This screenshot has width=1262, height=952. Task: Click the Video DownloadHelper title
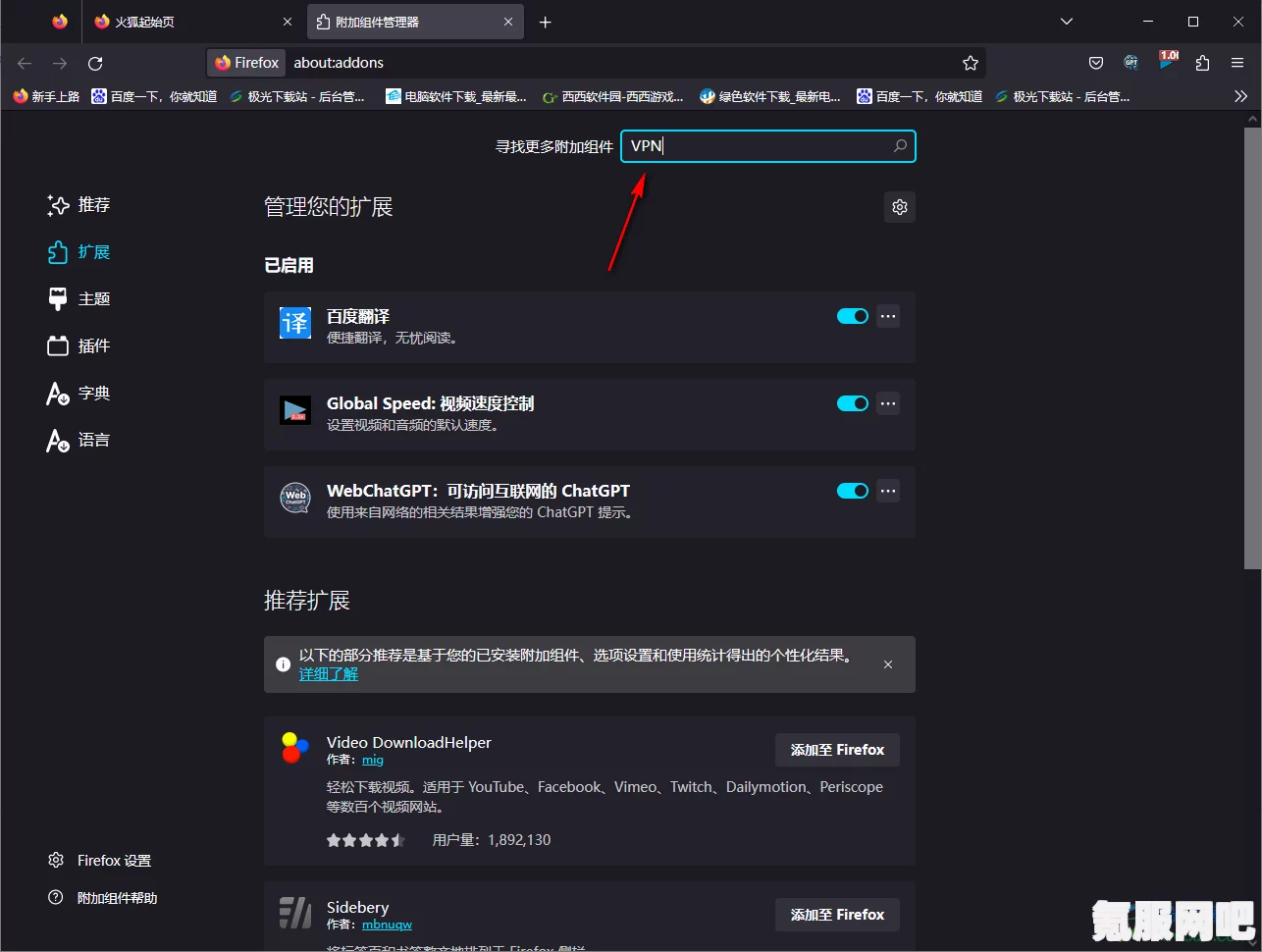(409, 742)
